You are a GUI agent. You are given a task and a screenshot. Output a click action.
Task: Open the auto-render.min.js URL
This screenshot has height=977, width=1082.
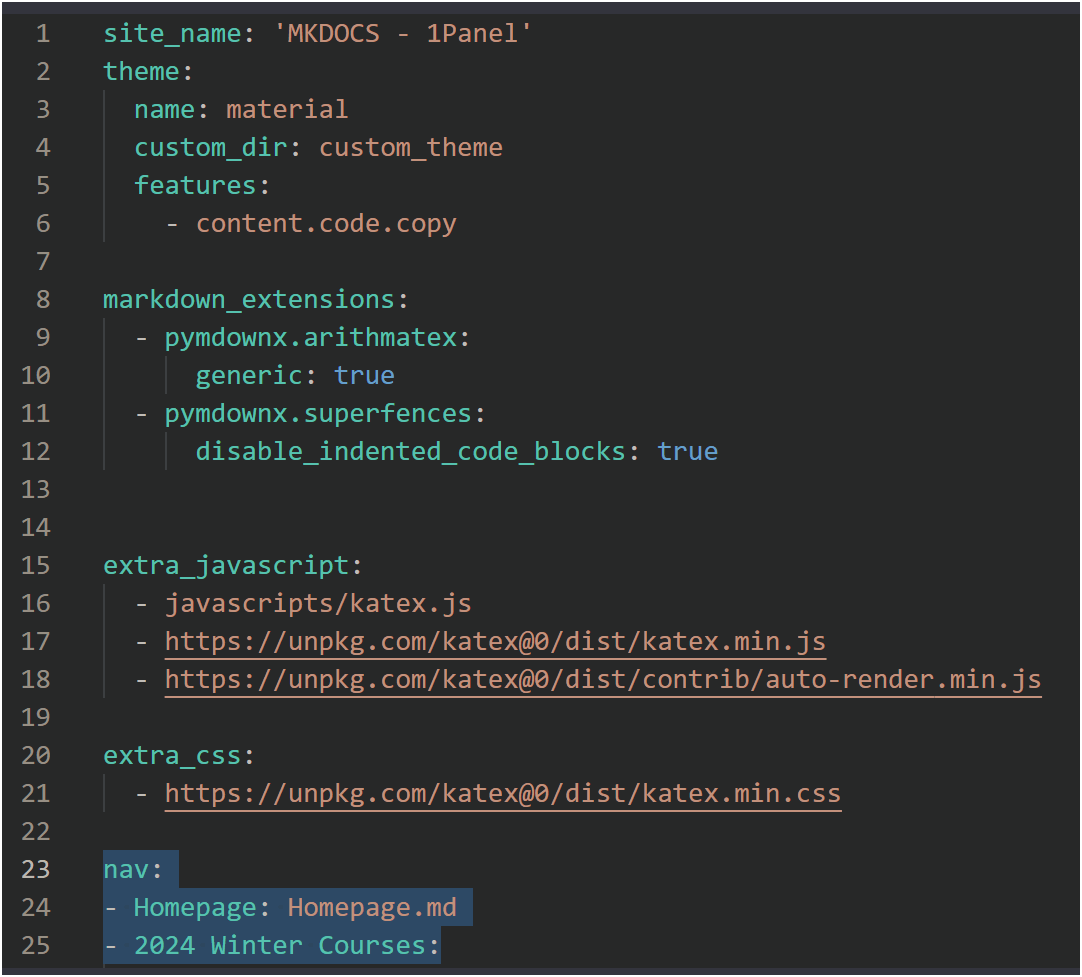coord(602,679)
